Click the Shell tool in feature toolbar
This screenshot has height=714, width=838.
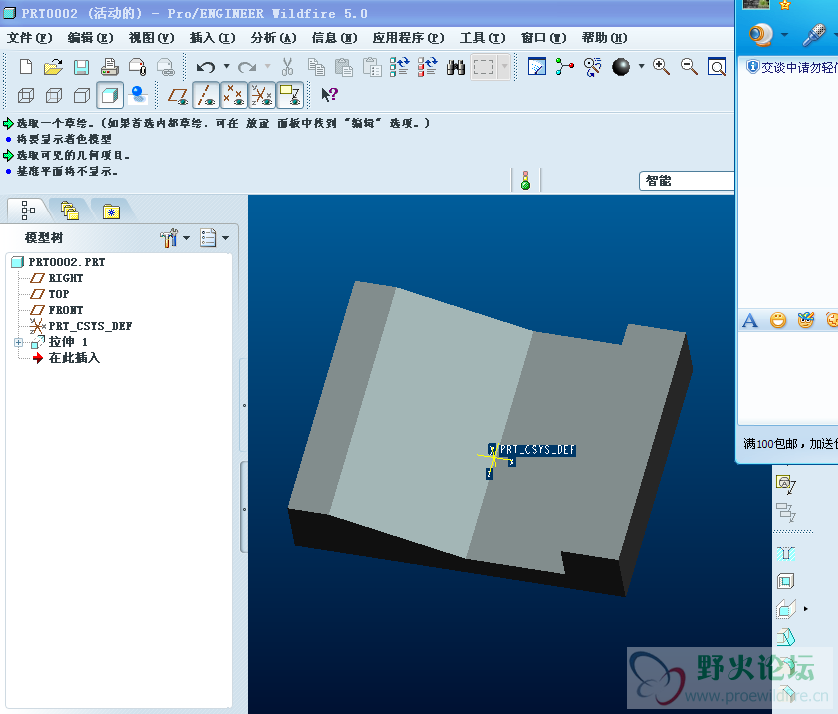(785, 581)
